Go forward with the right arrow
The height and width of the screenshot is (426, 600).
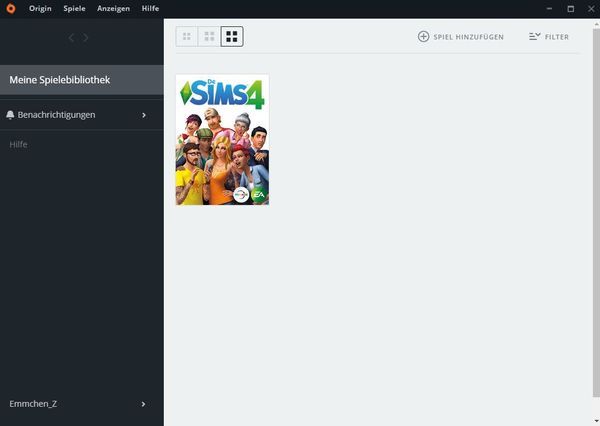86,38
